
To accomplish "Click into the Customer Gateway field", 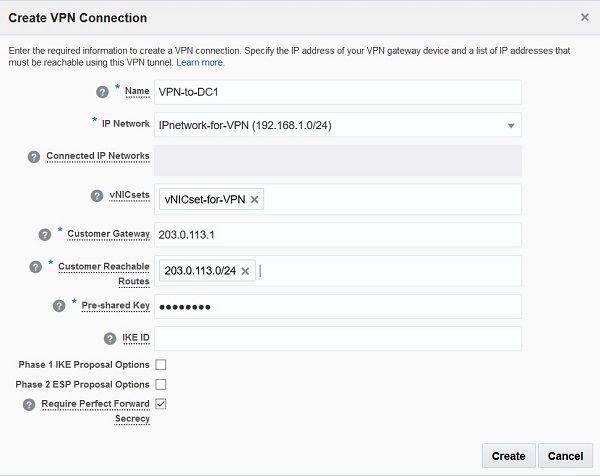I will pyautogui.click(x=338, y=235).
